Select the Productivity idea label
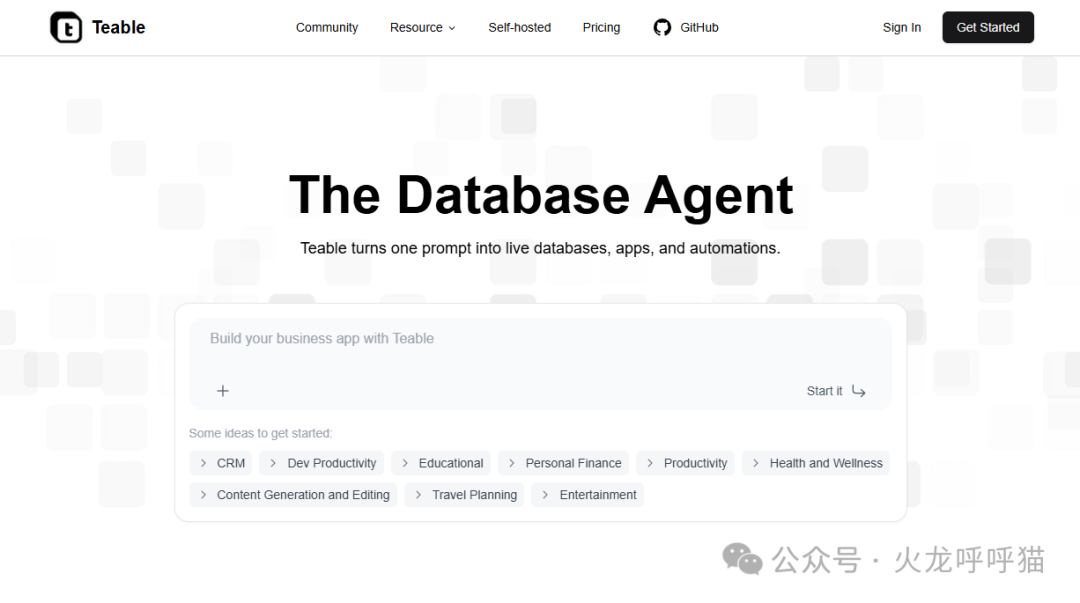 click(x=696, y=463)
